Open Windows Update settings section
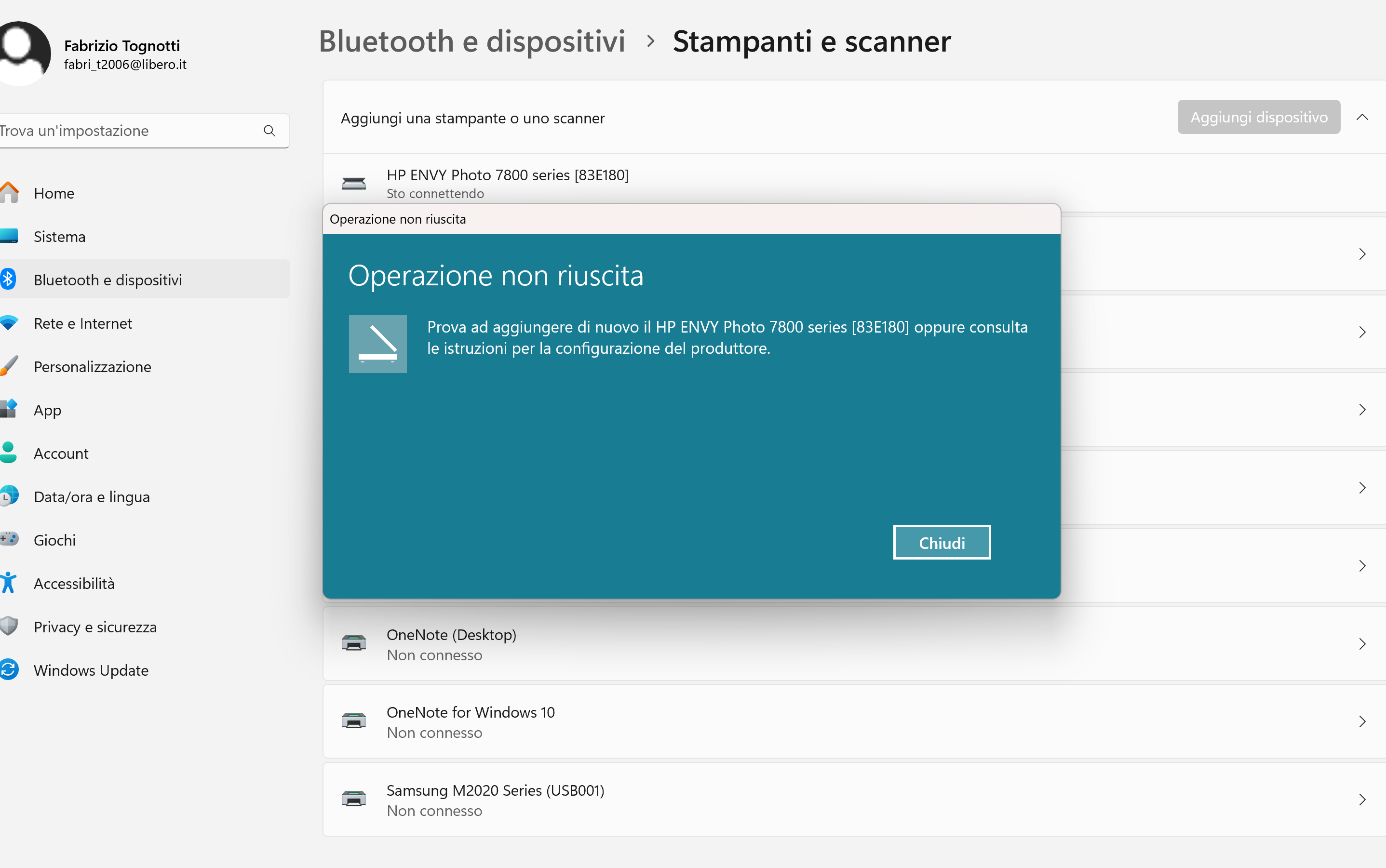Viewport: 1386px width, 868px height. (91, 670)
